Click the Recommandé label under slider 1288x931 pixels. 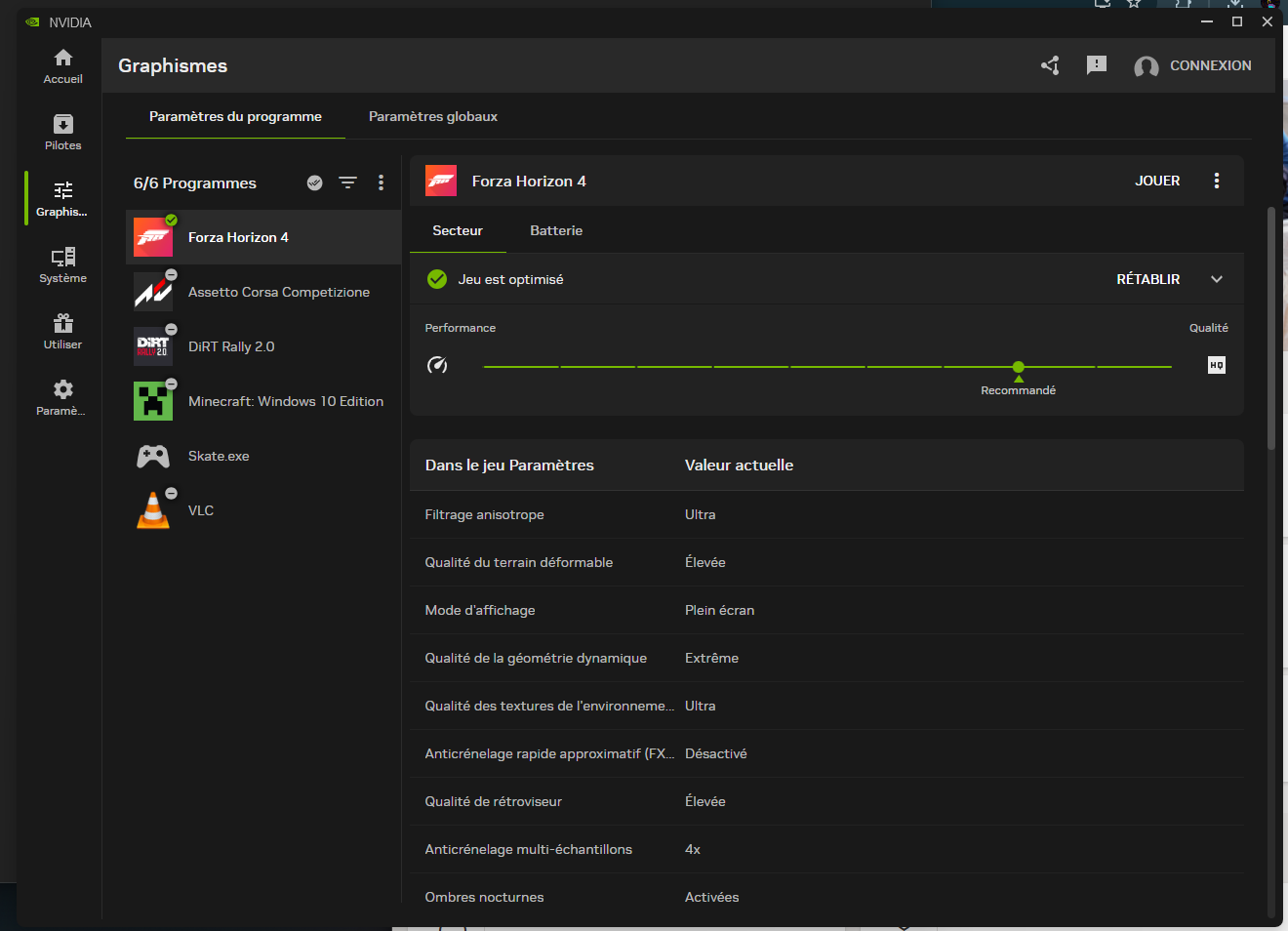click(x=1019, y=390)
